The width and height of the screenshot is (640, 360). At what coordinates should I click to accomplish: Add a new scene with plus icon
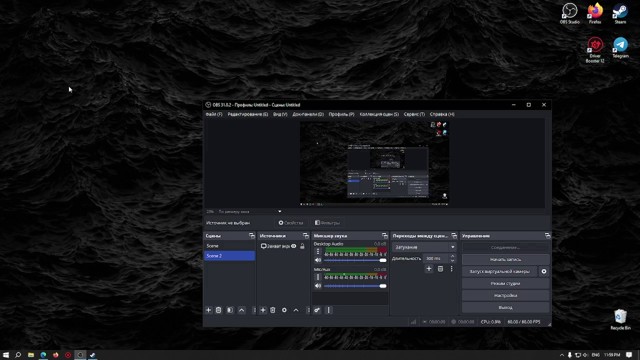pyautogui.click(x=209, y=310)
